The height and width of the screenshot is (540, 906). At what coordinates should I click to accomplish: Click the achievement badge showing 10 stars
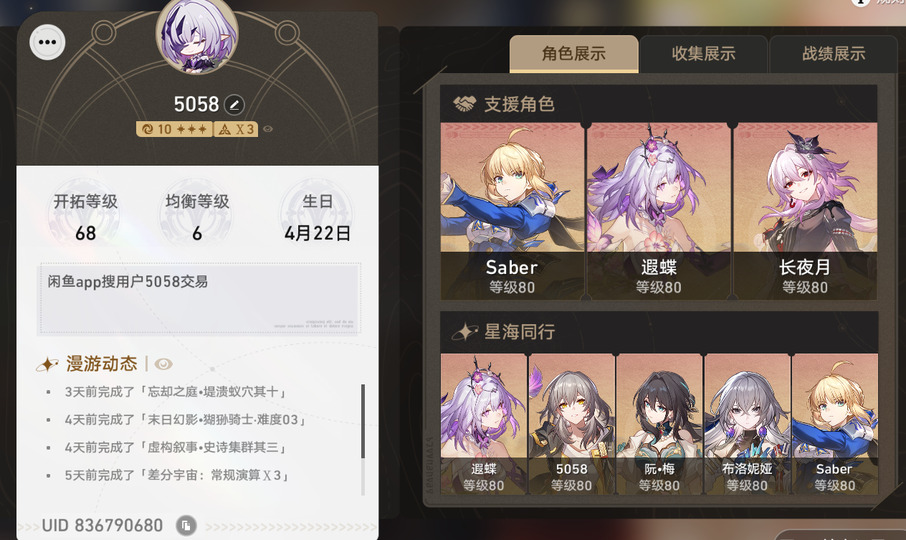click(x=174, y=129)
